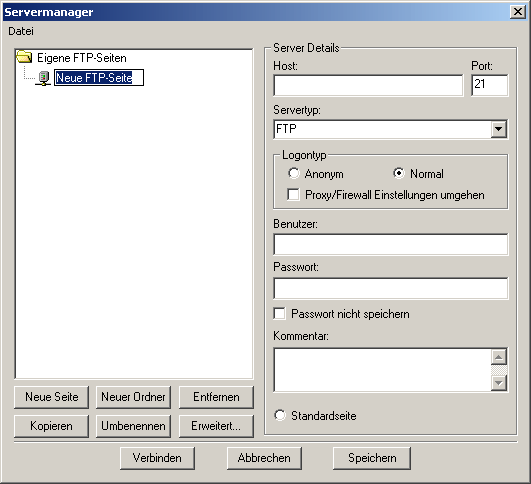Click Entfernen to remove the site
The width and height of the screenshot is (531, 484).
coord(216,397)
